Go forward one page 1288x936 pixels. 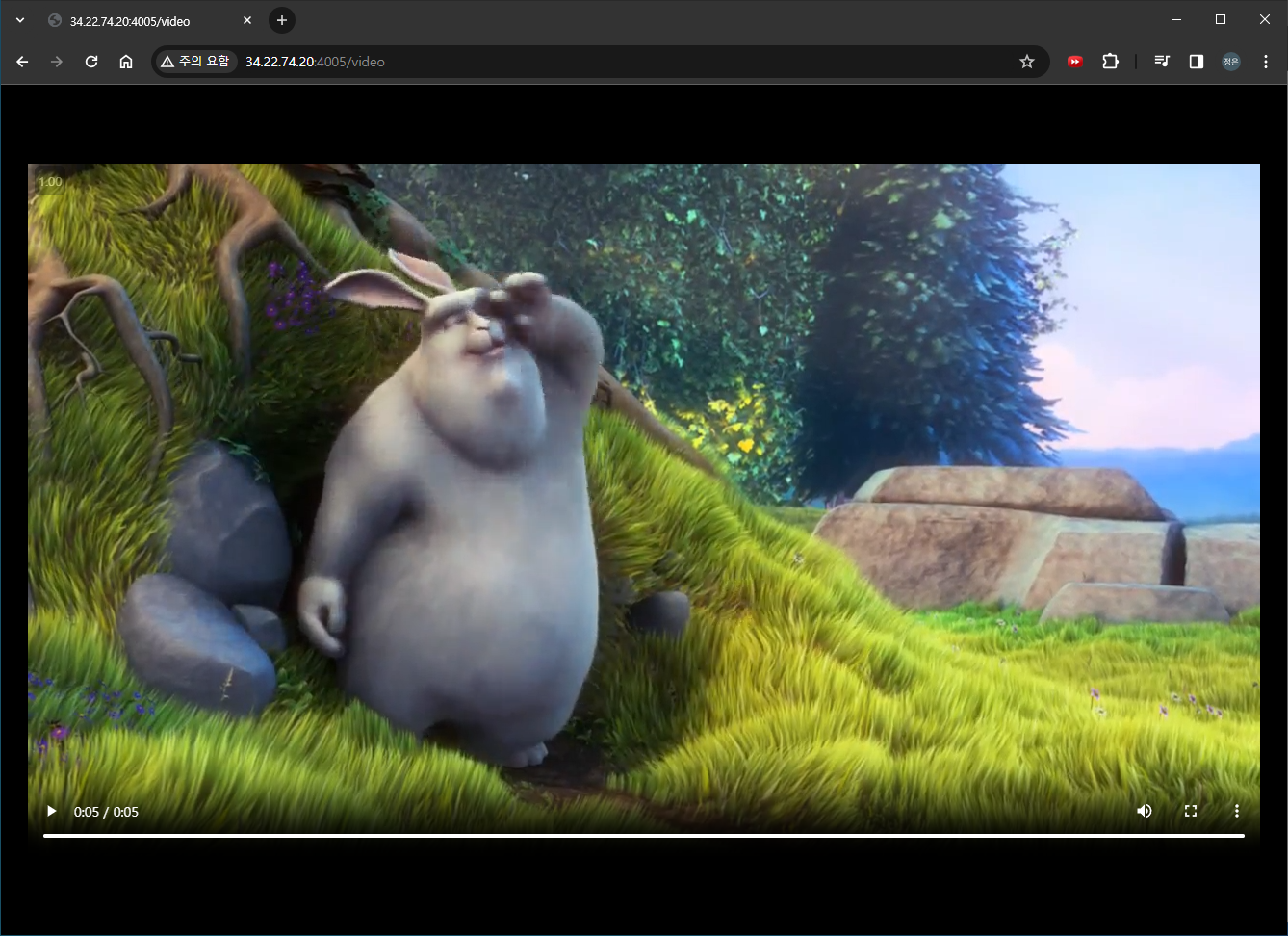tap(57, 62)
